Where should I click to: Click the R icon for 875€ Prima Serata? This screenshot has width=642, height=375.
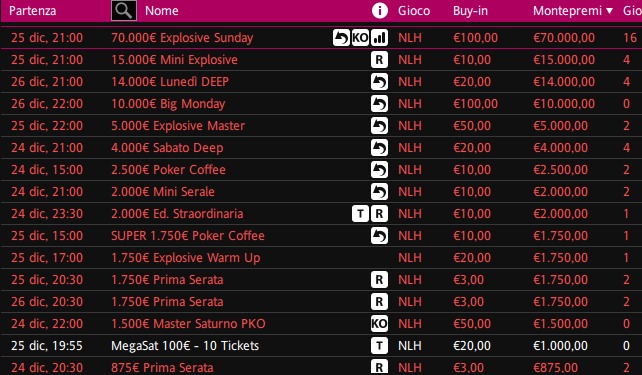pos(380,367)
